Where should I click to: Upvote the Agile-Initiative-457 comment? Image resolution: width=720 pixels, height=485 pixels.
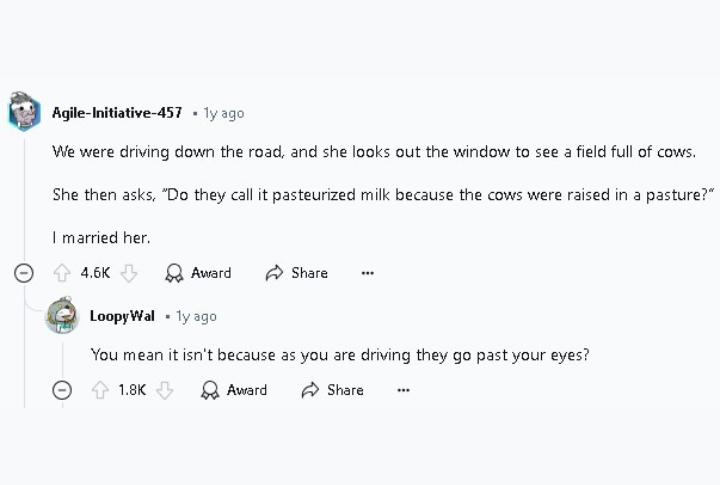pyautogui.click(x=62, y=273)
